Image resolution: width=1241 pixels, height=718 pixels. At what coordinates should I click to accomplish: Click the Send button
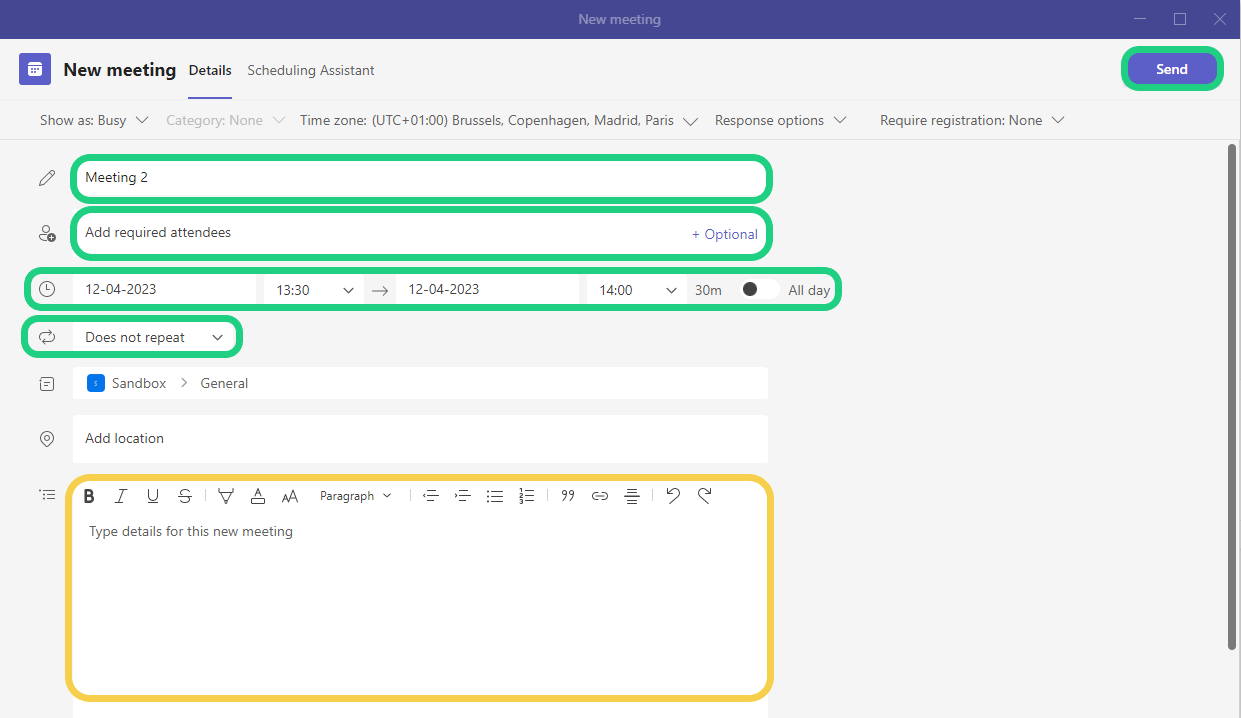pyautogui.click(x=1171, y=69)
